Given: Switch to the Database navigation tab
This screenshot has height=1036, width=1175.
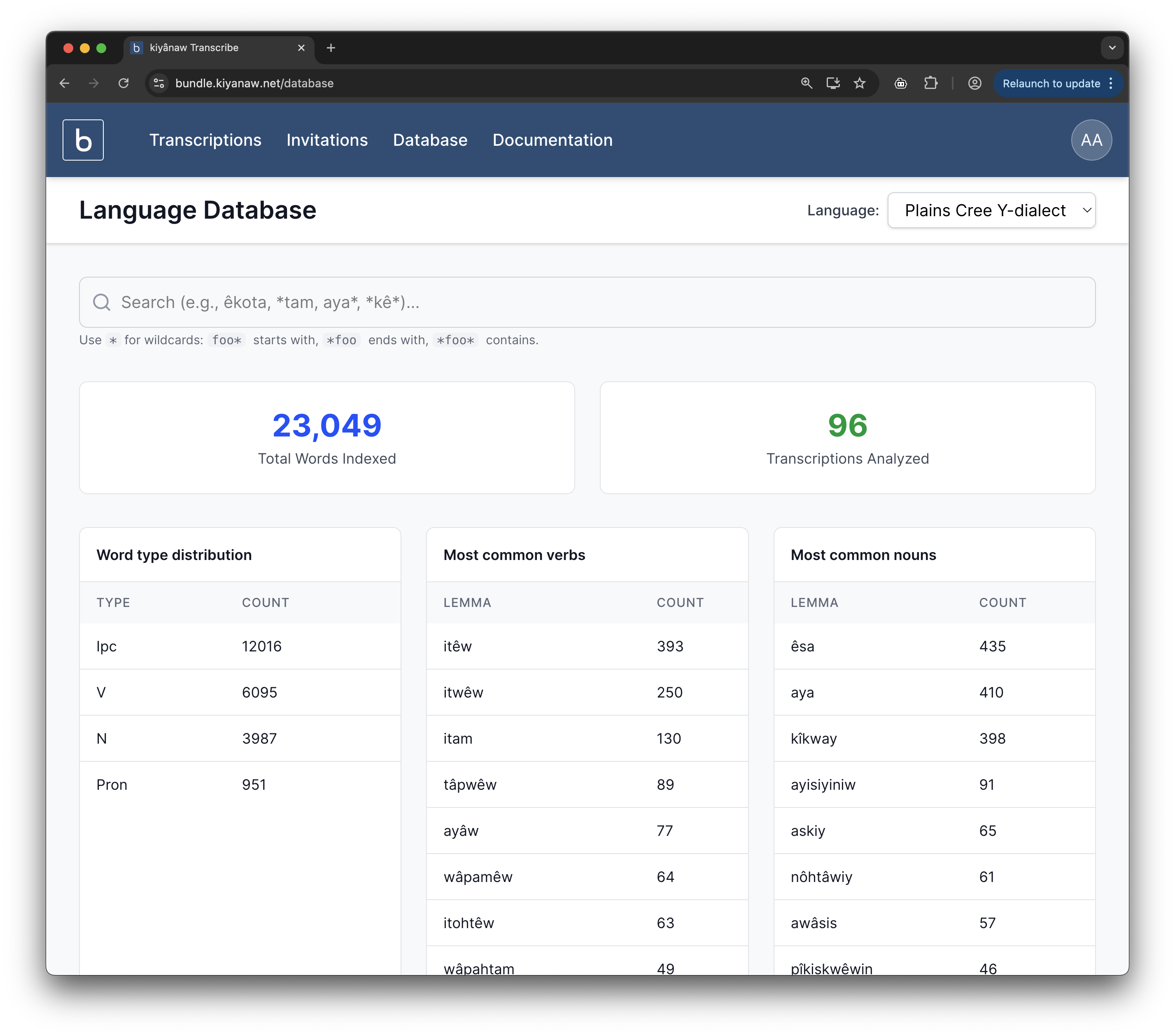Looking at the screenshot, I should (430, 140).
